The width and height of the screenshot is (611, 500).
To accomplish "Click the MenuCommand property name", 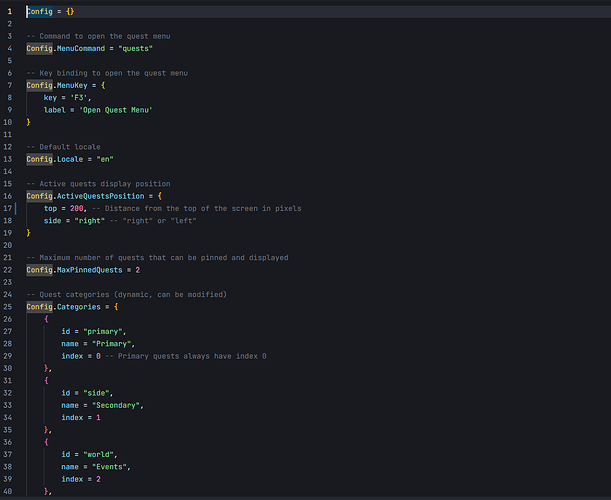I will (81, 49).
